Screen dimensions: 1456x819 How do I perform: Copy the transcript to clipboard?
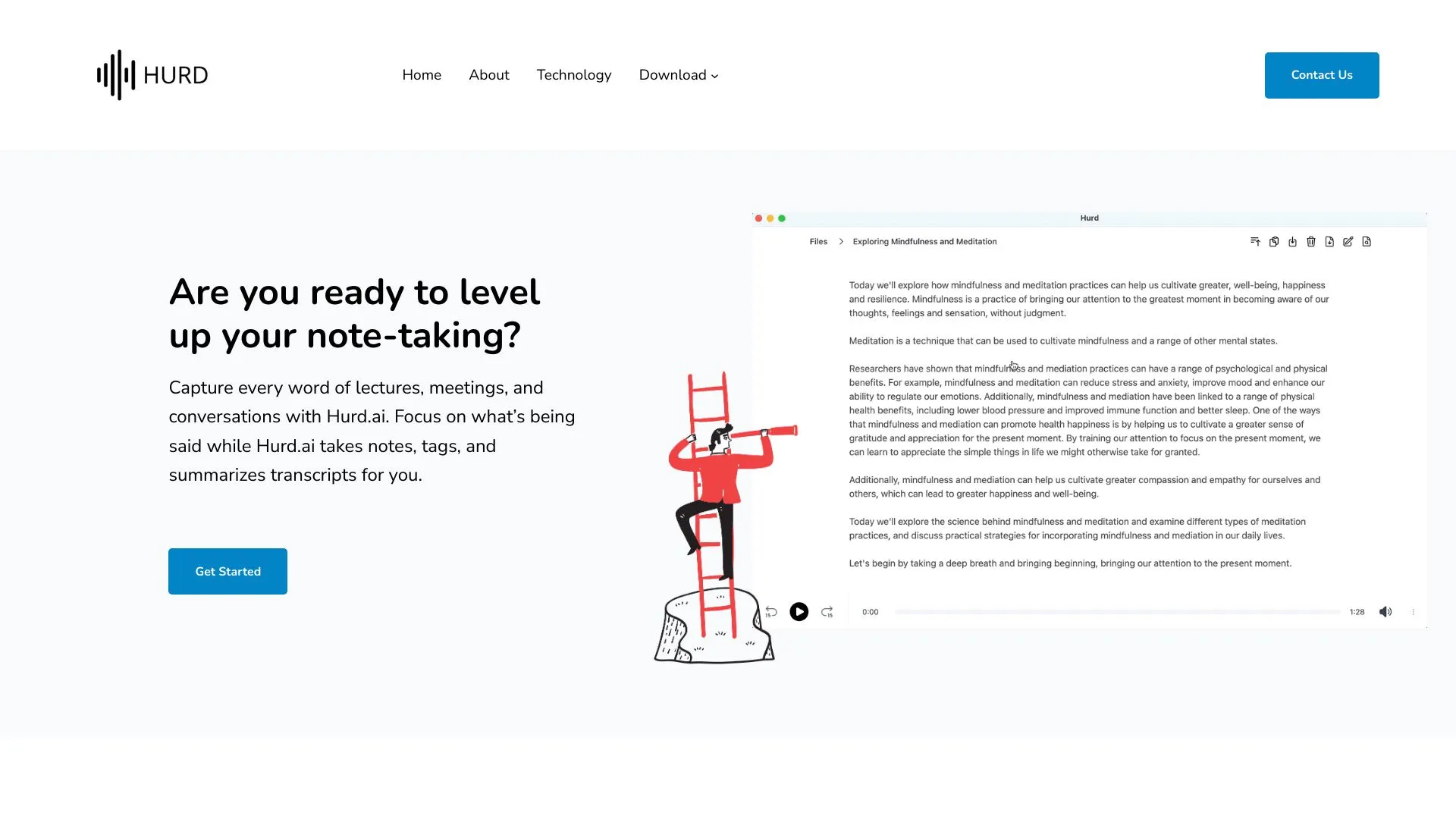click(1274, 242)
